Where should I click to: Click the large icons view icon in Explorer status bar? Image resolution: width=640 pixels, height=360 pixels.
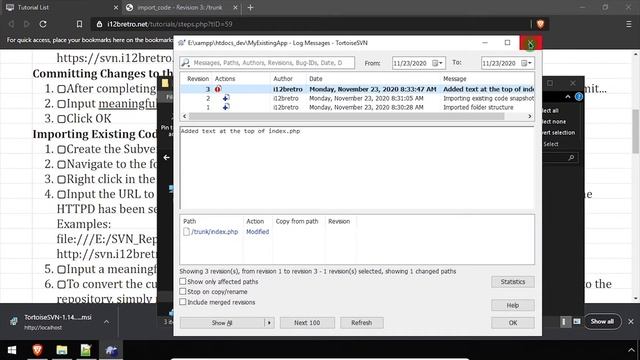tap(576, 322)
